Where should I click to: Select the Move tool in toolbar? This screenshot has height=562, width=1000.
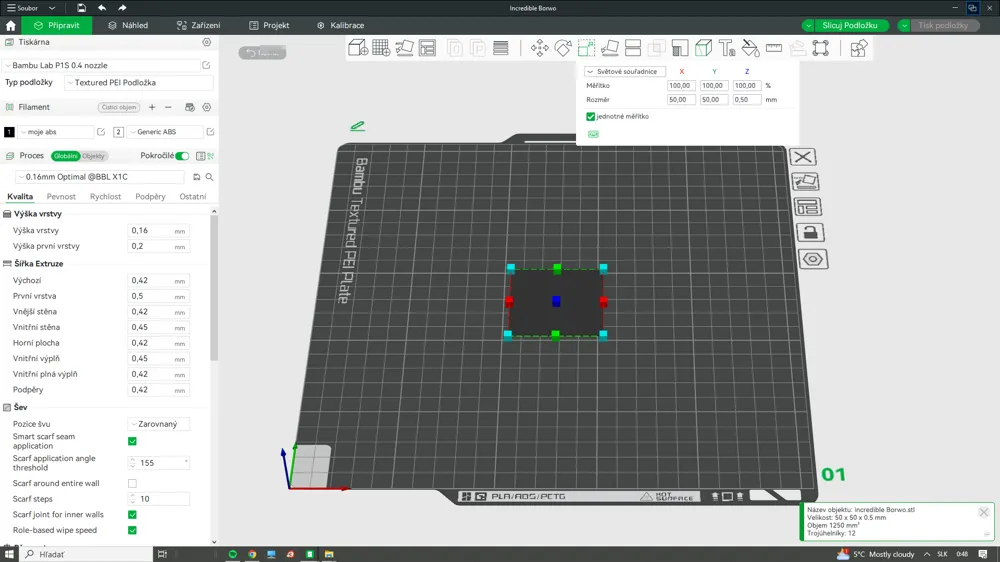pyautogui.click(x=540, y=48)
